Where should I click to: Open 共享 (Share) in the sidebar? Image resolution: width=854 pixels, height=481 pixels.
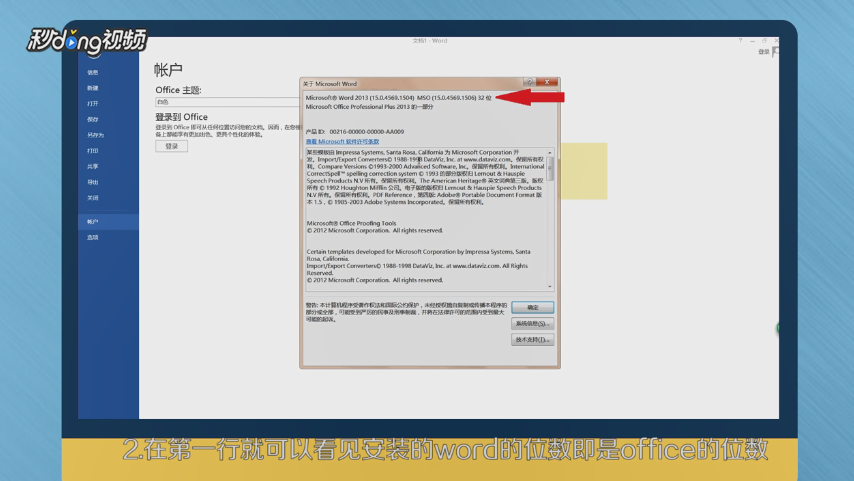(93, 167)
